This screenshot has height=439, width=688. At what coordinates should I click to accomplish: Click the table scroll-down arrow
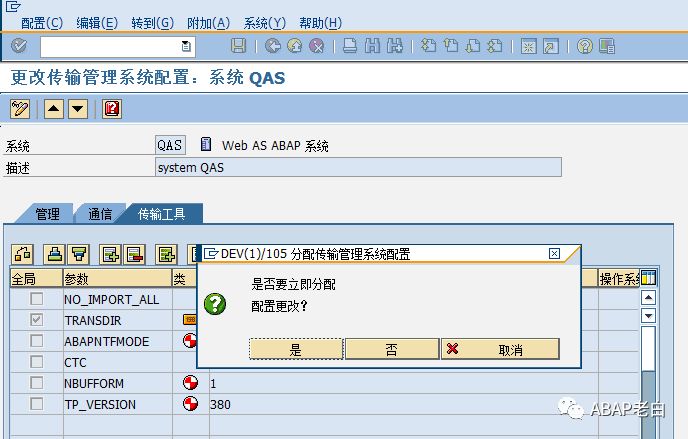(x=648, y=315)
